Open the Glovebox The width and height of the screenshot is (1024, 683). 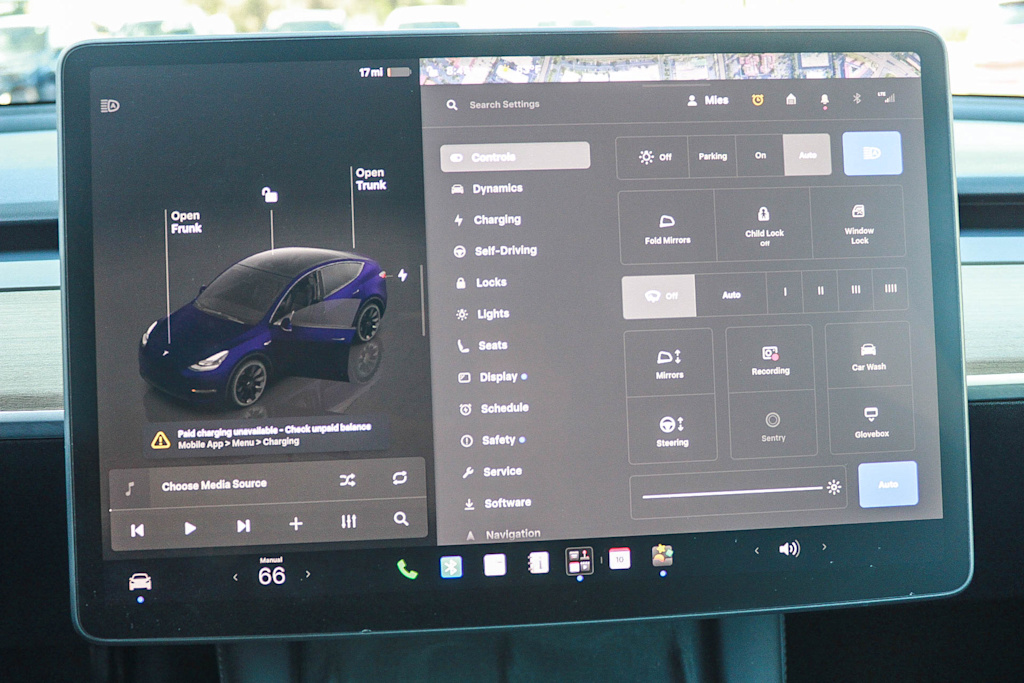[x=872, y=422]
